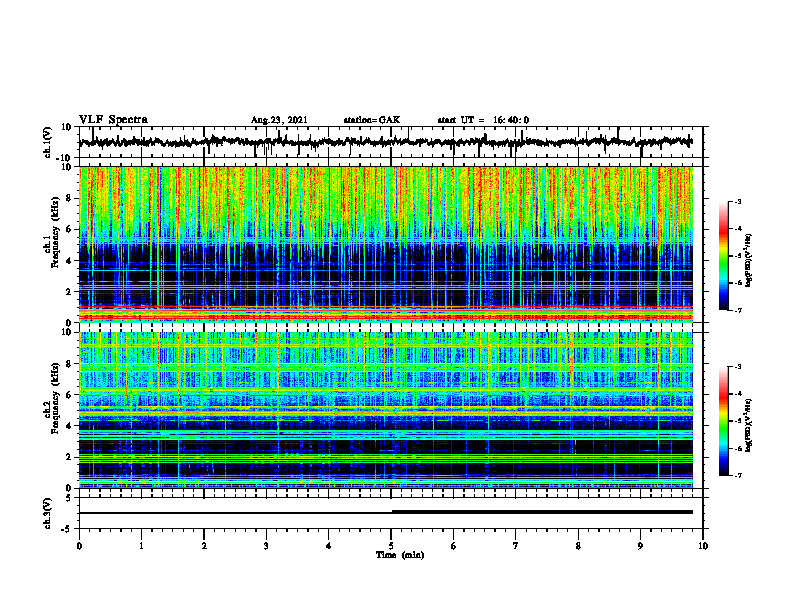
Task: Click the "ch.1(V)" waveform axis label
Action: 48,142
